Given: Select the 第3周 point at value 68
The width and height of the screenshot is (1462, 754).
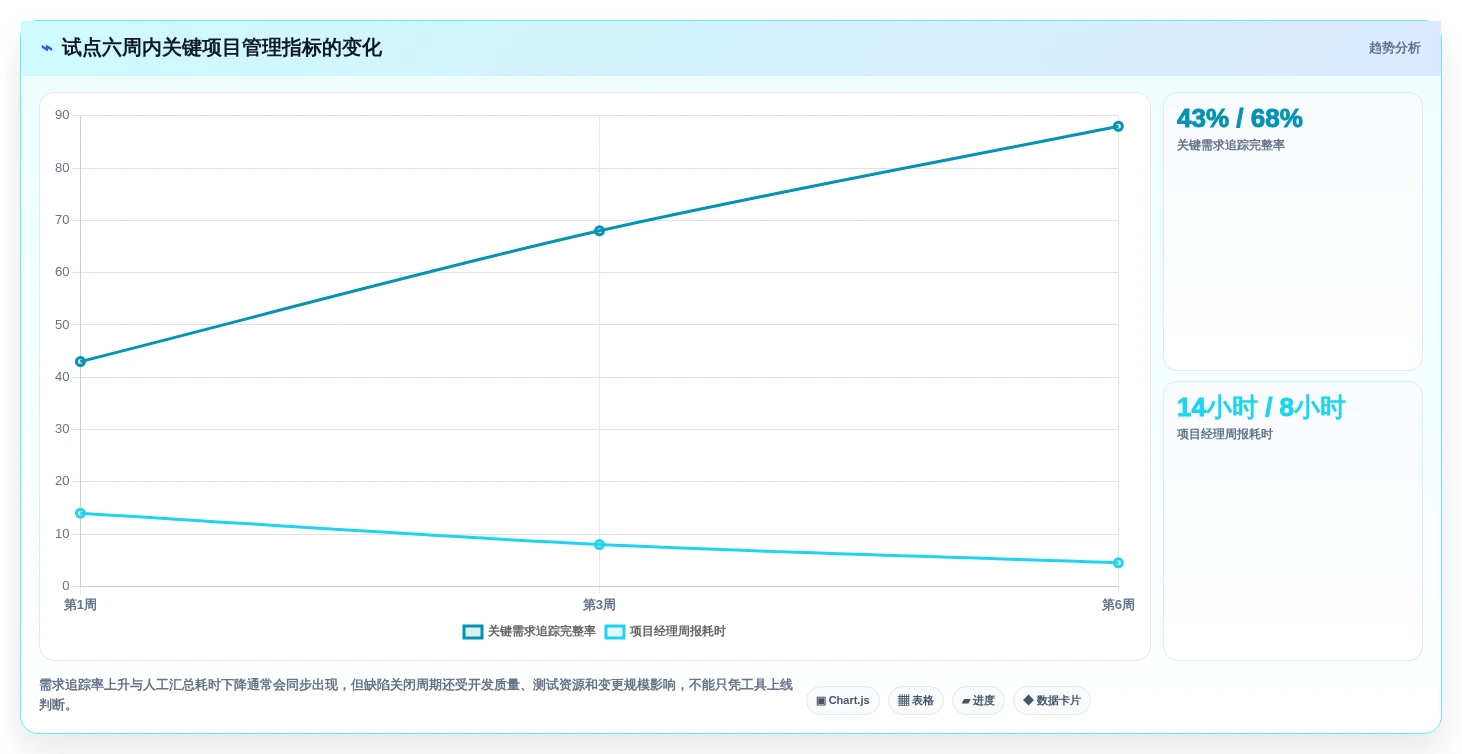Looking at the screenshot, I should click(599, 231).
